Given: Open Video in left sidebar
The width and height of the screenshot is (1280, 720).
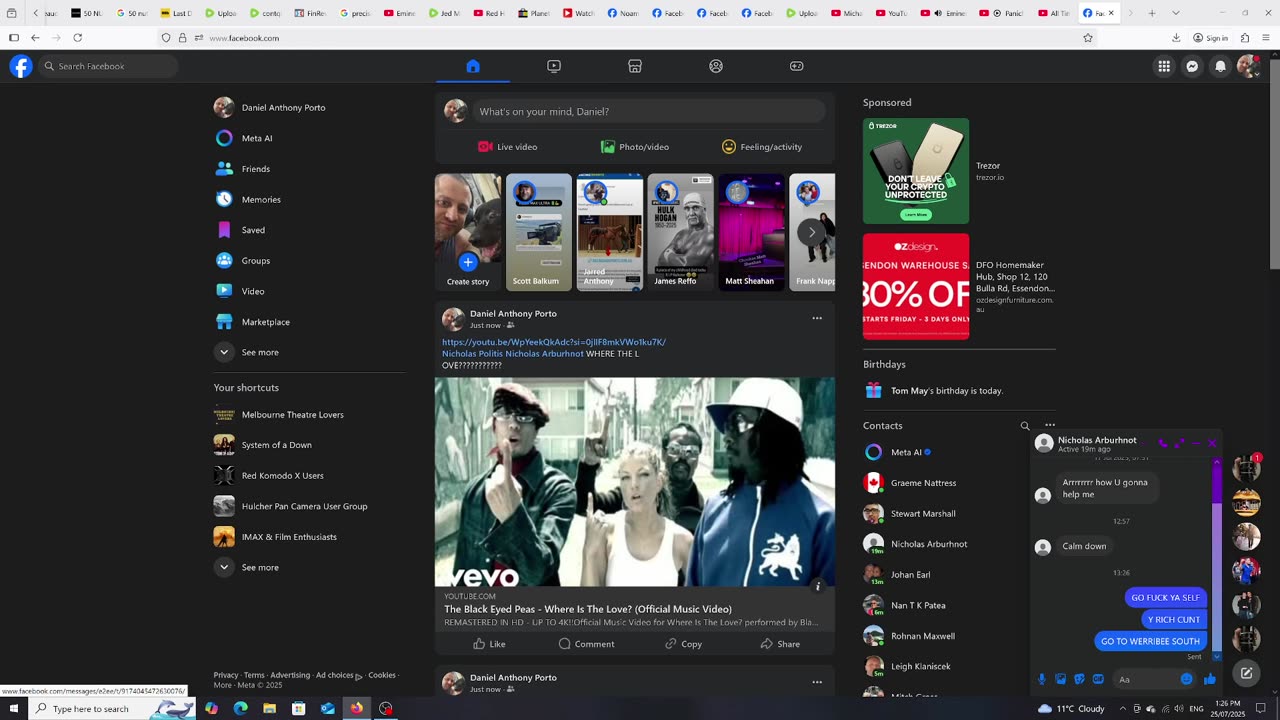Looking at the screenshot, I should (308, 291).
